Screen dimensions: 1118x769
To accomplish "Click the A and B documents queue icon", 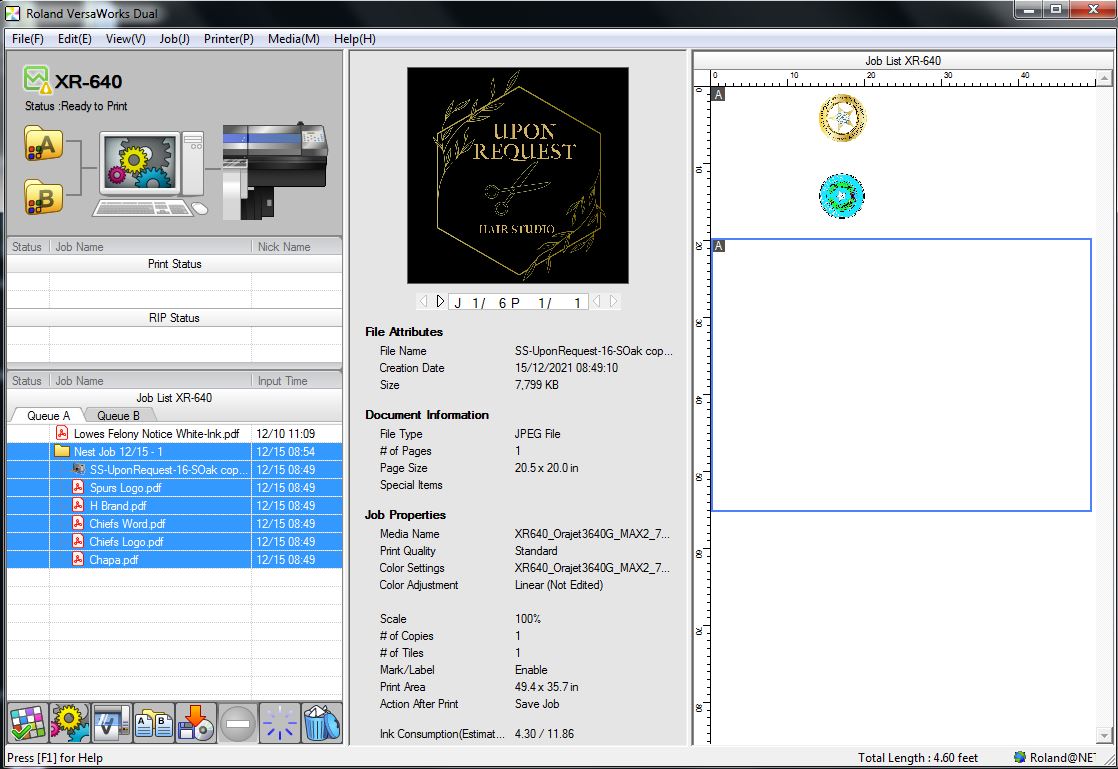I will click(154, 722).
